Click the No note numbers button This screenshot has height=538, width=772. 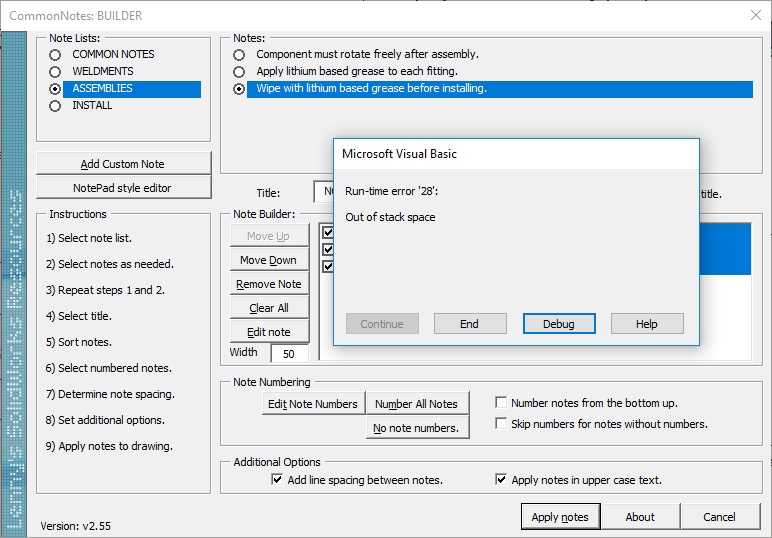[418, 428]
